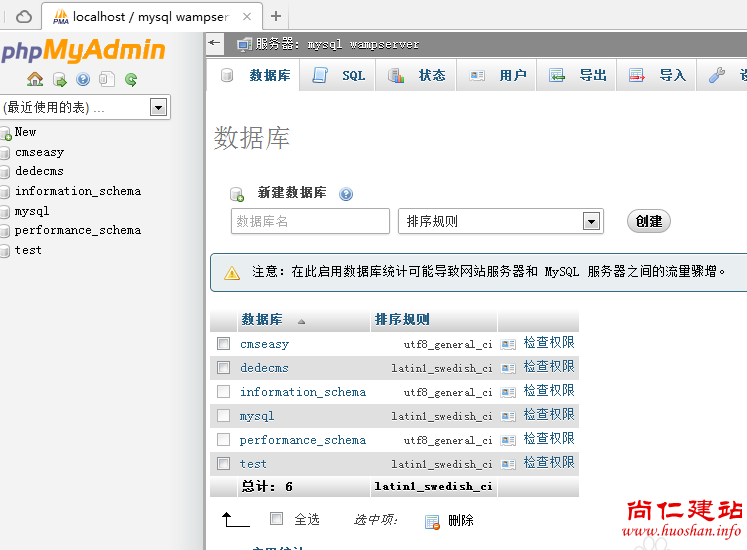Open phpMyAdmin documentation help icon
The height and width of the screenshot is (550, 747).
coord(83,80)
